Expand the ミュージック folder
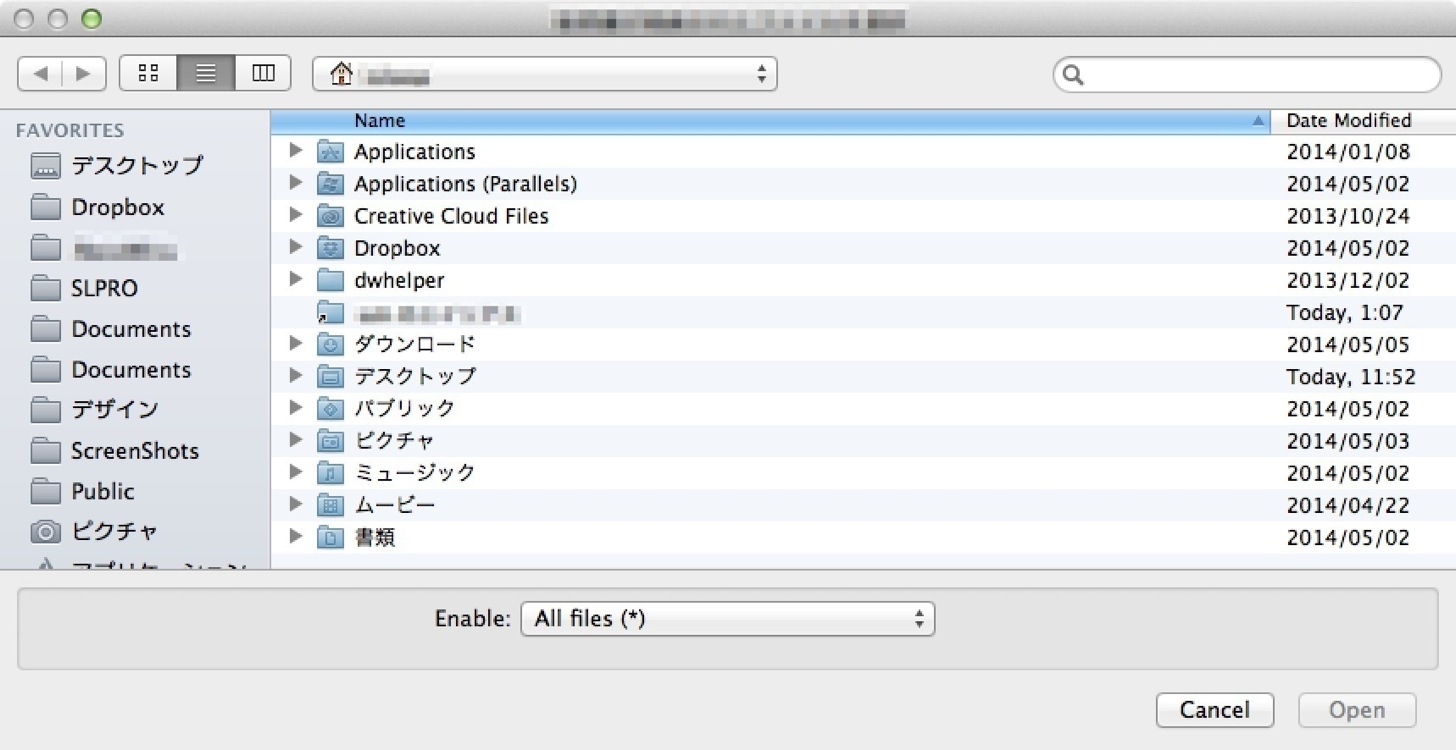The height and width of the screenshot is (750, 1456). point(295,472)
